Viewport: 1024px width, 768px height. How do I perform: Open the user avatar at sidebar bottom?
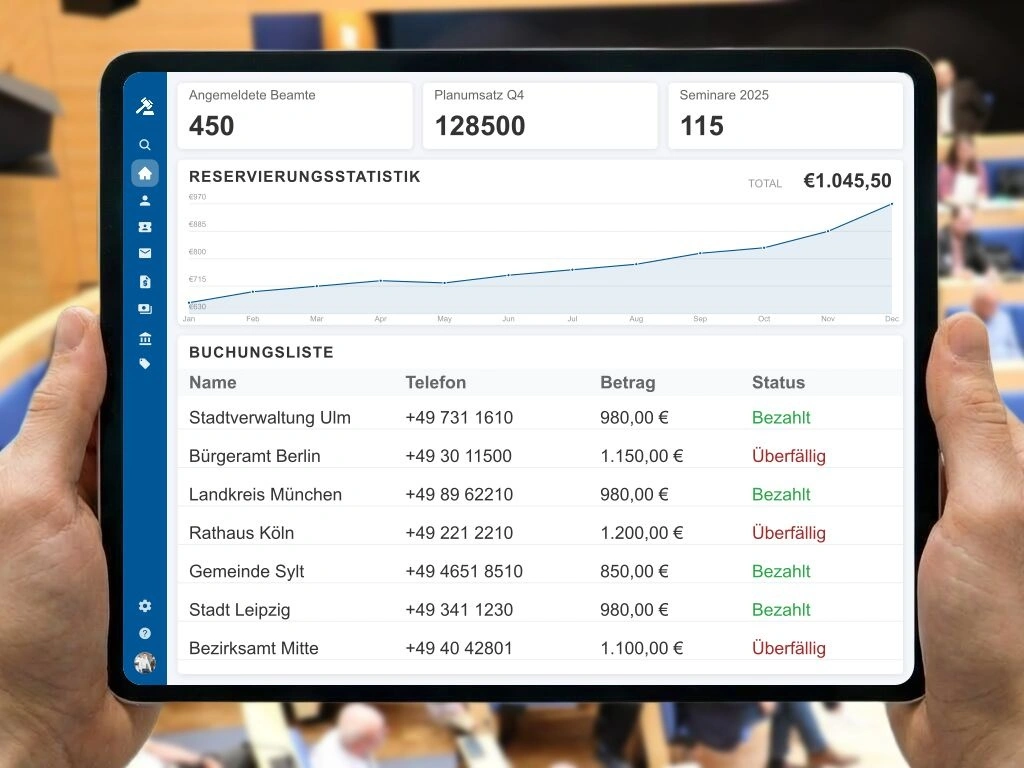tap(145, 662)
